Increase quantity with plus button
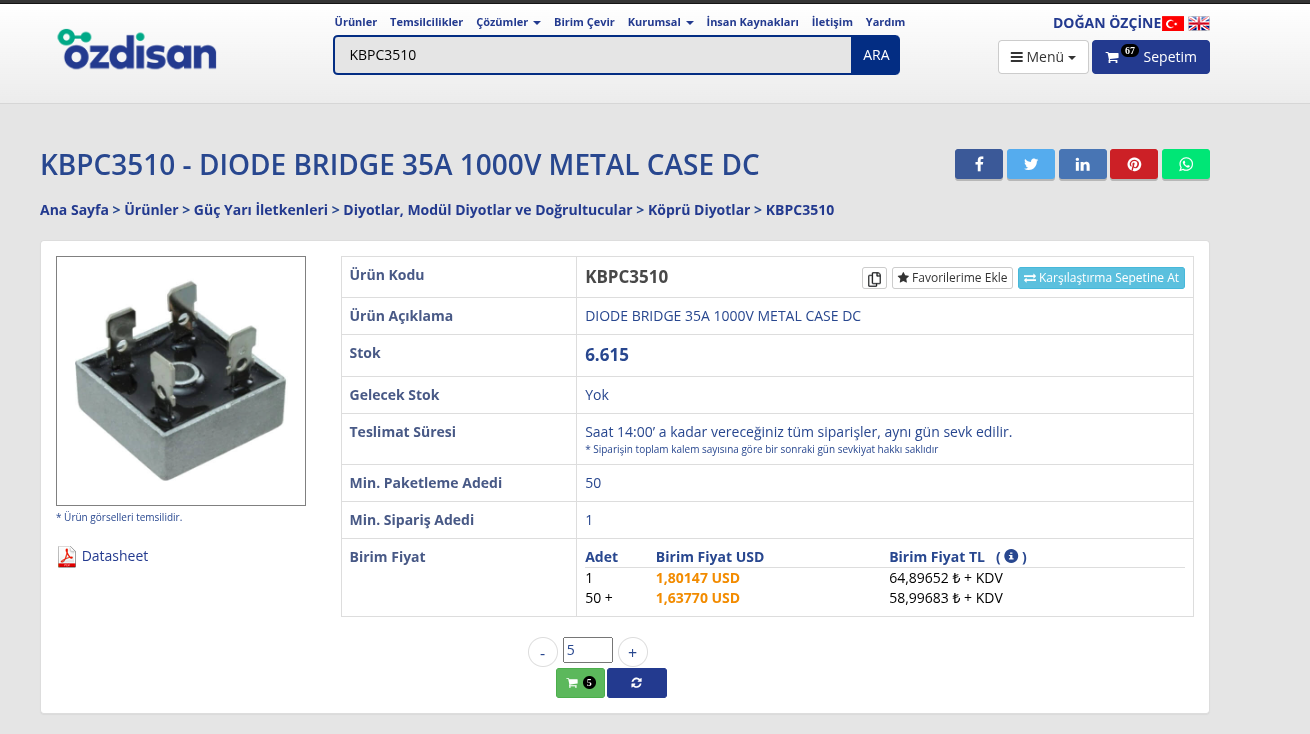Viewport: 1310px width, 734px height. [632, 652]
